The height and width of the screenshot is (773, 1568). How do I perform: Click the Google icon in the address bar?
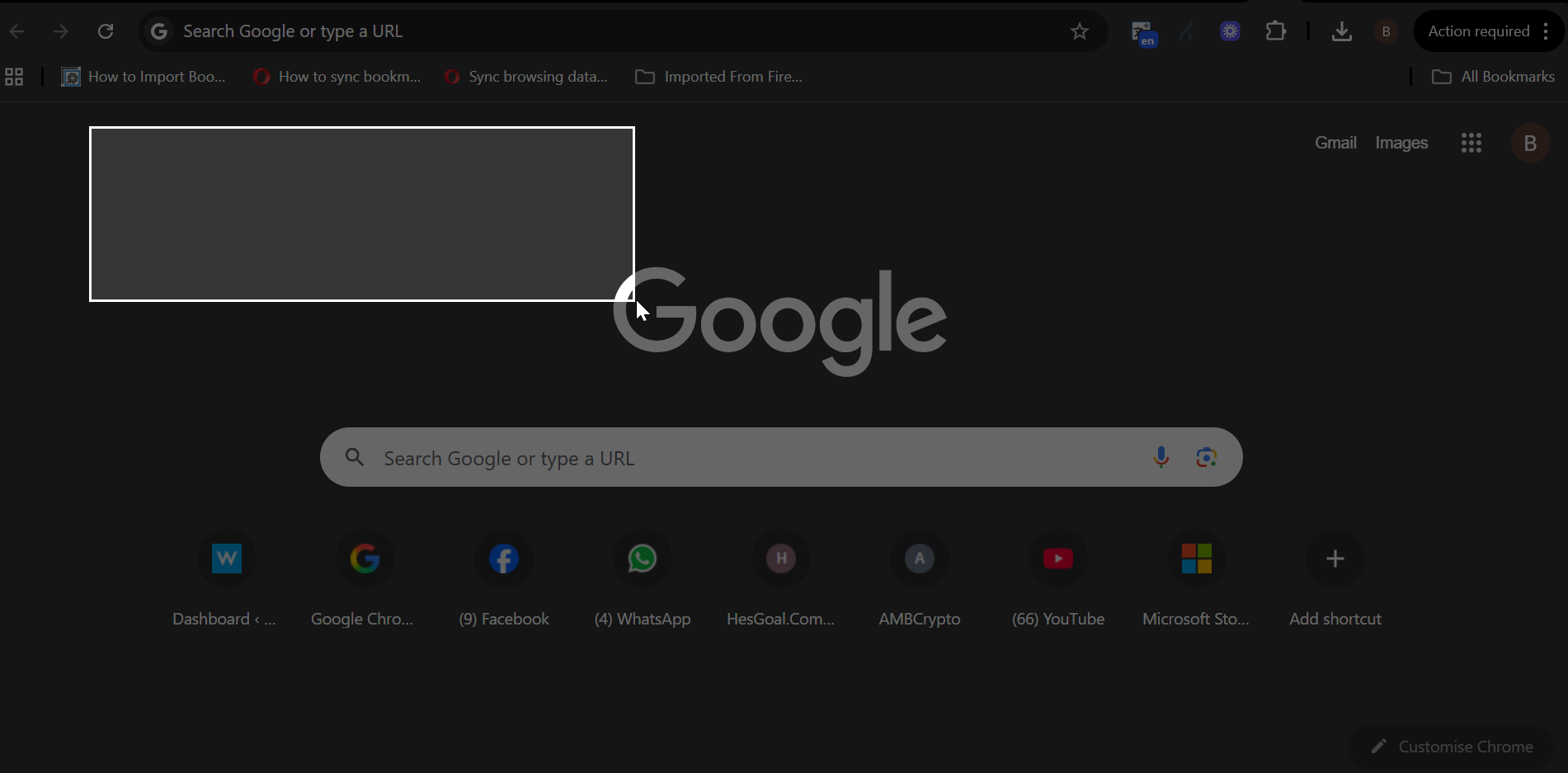click(159, 31)
